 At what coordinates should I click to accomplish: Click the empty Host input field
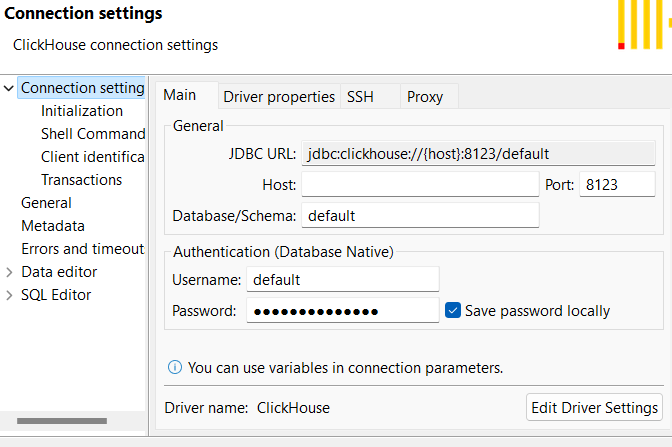420,185
